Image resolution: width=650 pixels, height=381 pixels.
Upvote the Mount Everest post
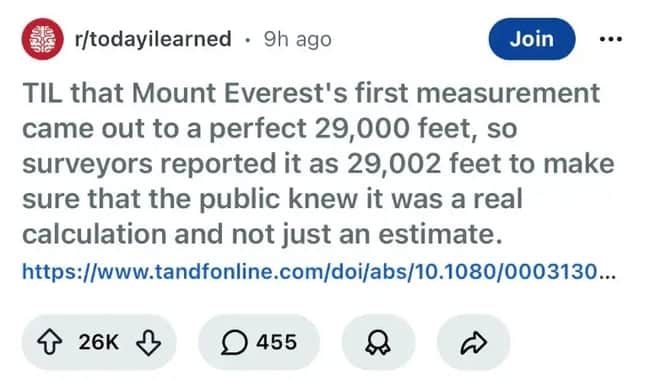click(x=50, y=342)
